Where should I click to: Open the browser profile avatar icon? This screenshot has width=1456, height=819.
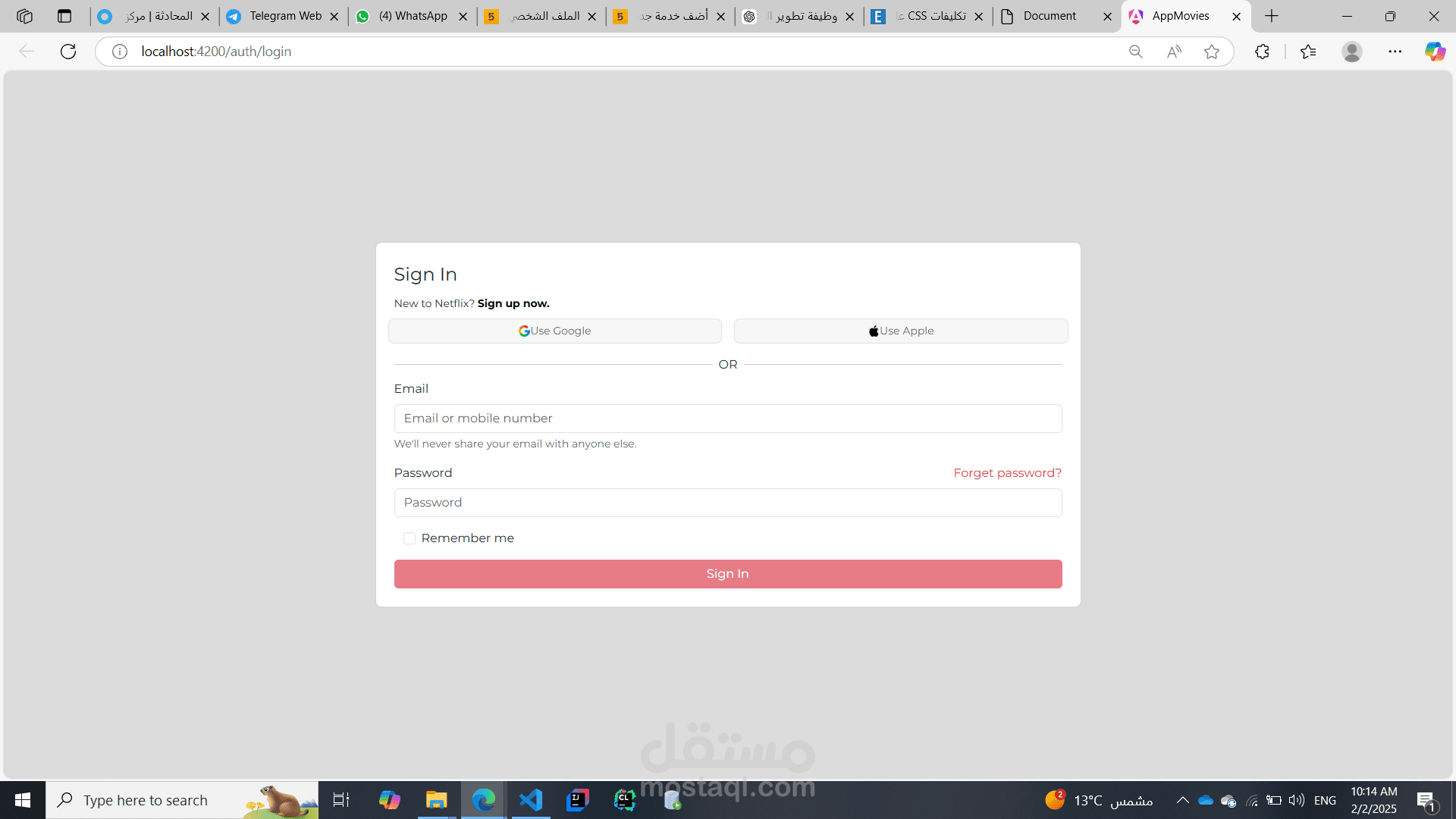coord(1351,52)
